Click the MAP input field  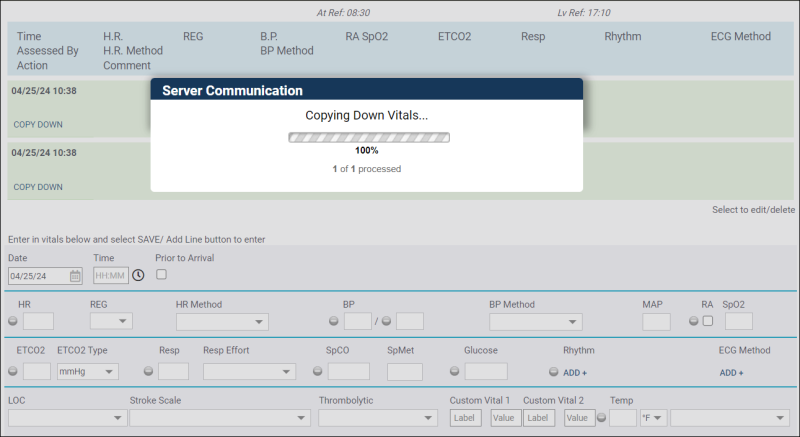click(656, 322)
